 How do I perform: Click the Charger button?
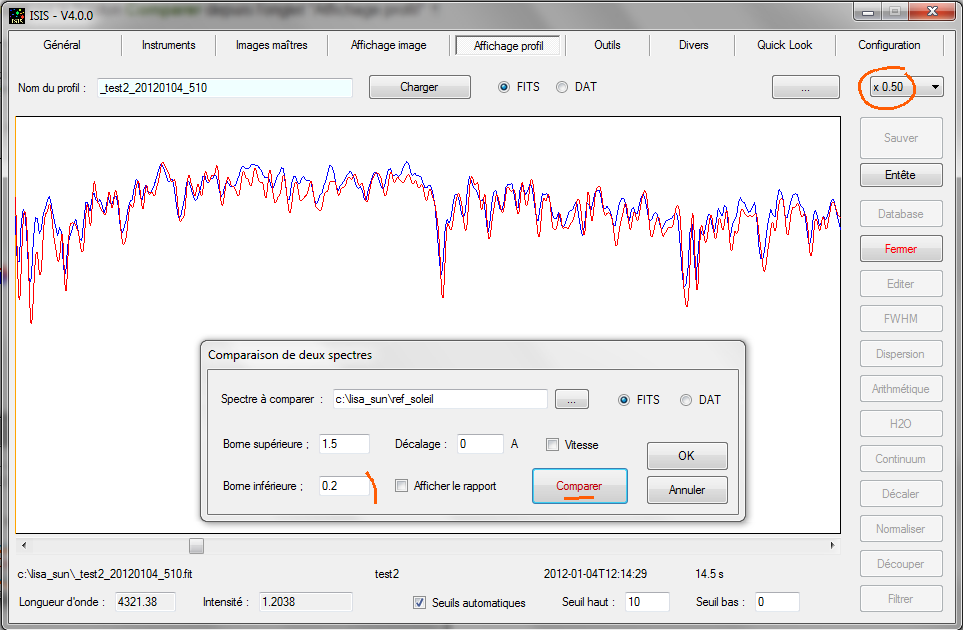(419, 87)
